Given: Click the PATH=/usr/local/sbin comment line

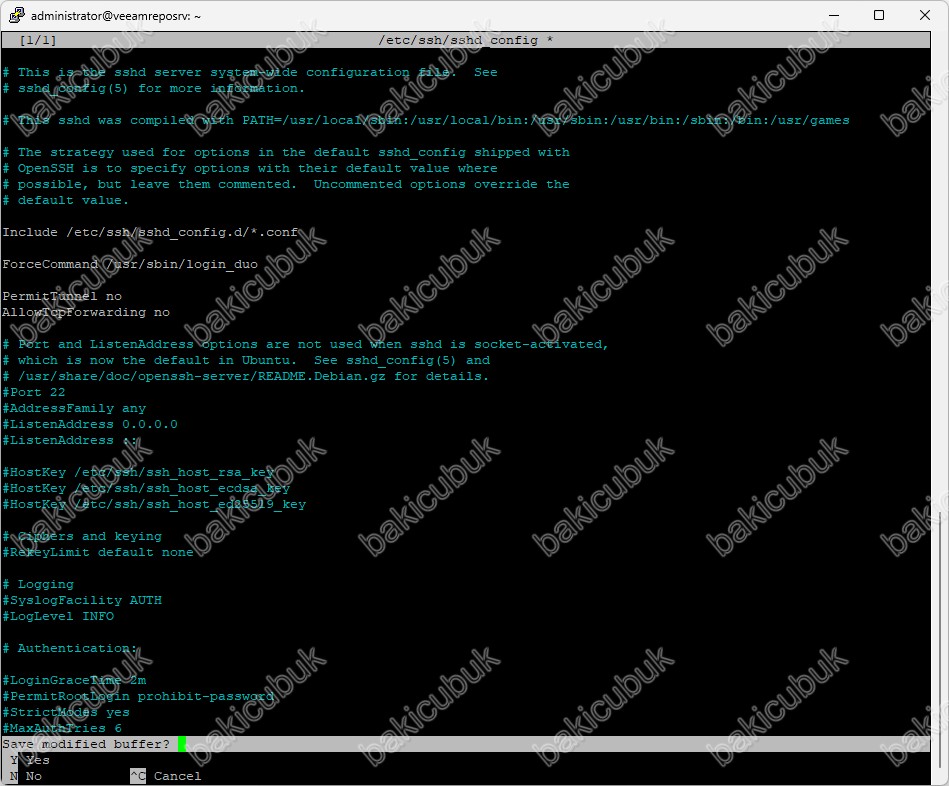Looking at the screenshot, I should pos(426,120).
